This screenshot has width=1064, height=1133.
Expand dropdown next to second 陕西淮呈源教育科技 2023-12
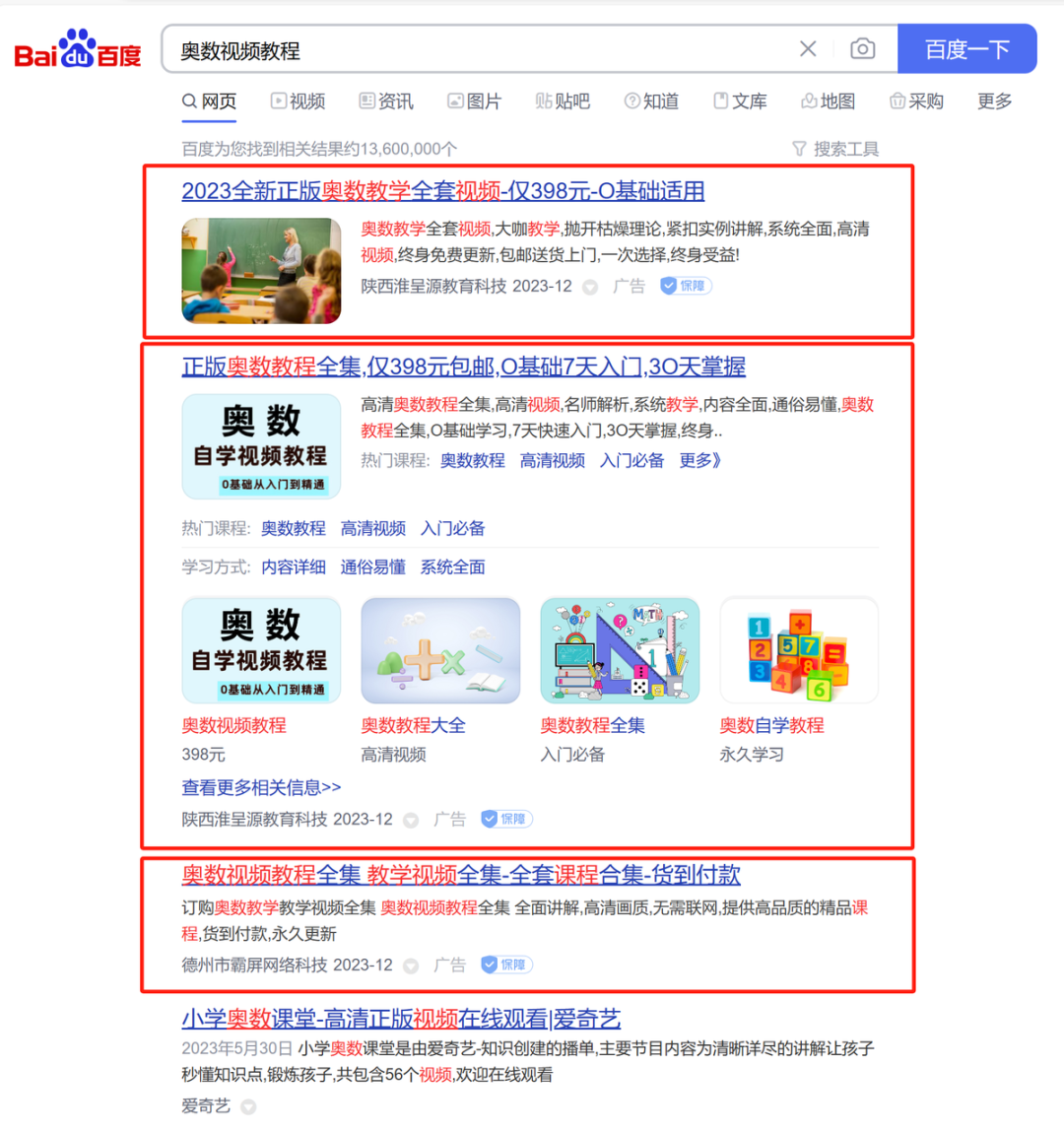point(411,820)
